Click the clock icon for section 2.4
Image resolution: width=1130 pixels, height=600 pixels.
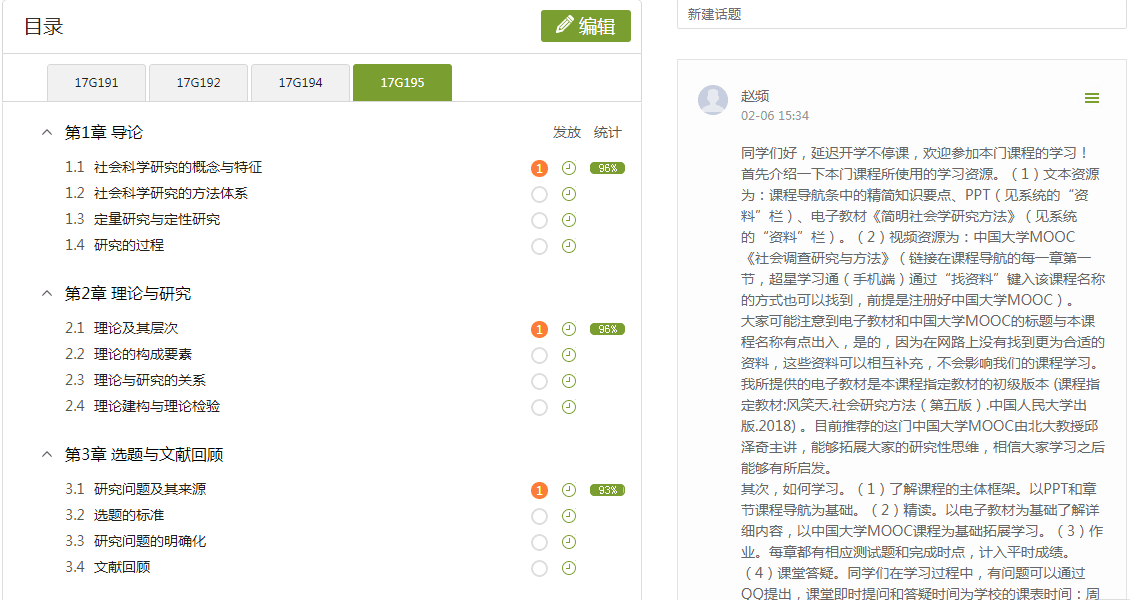click(x=569, y=407)
